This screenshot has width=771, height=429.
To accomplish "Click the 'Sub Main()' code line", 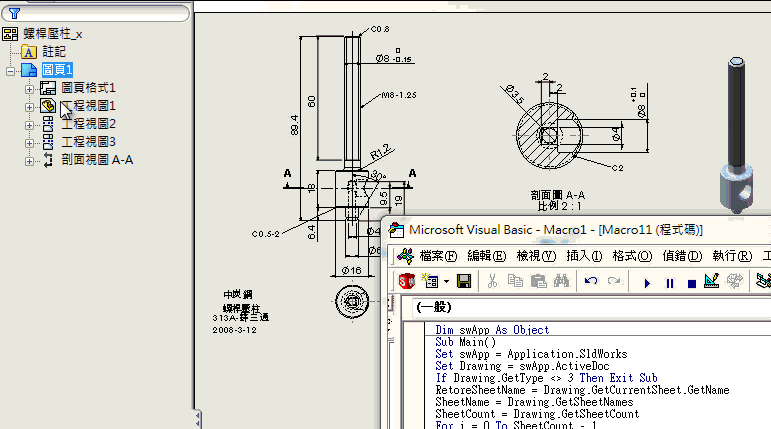I will 465,342.
